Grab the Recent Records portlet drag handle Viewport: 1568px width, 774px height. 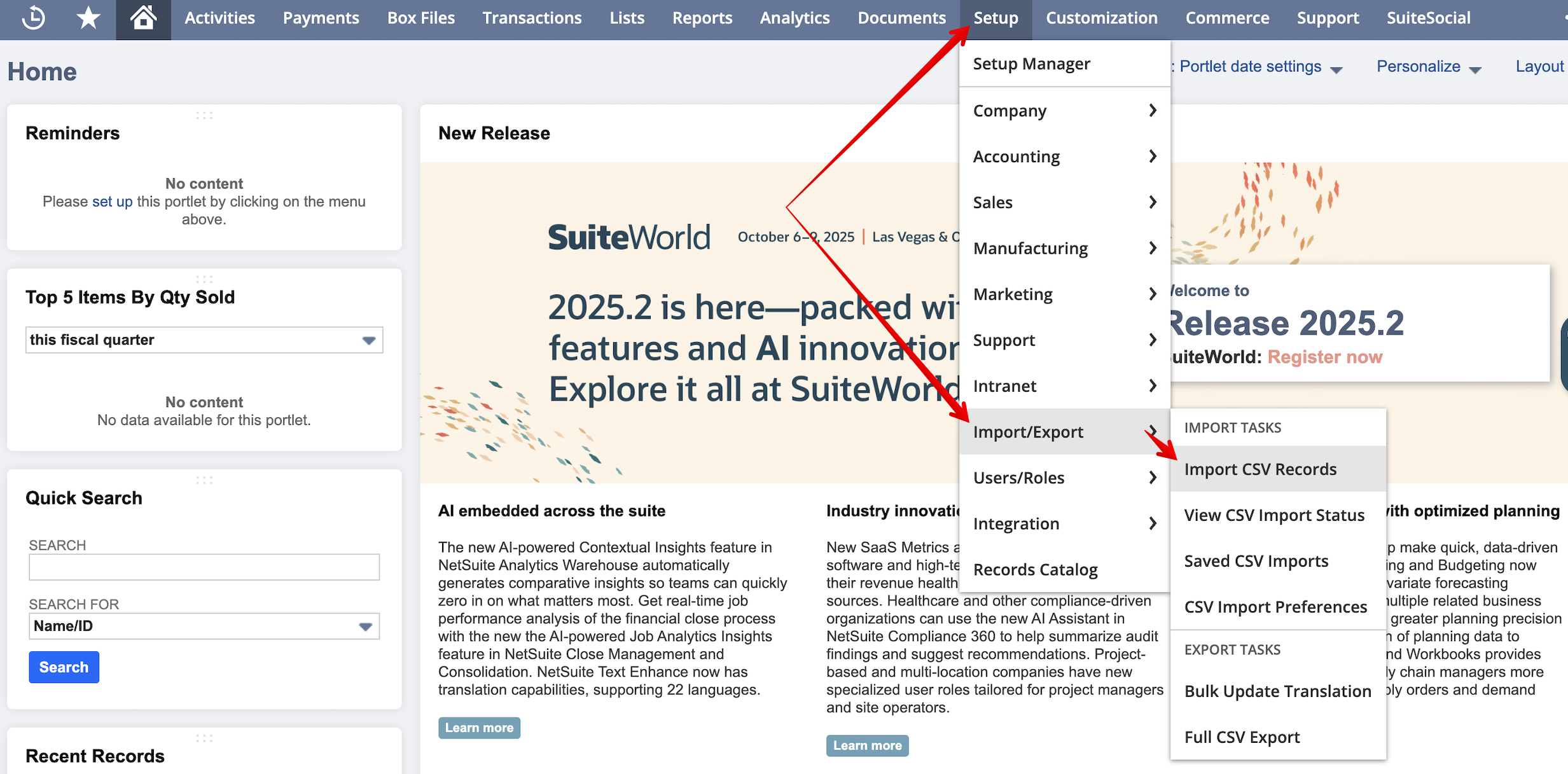click(204, 738)
